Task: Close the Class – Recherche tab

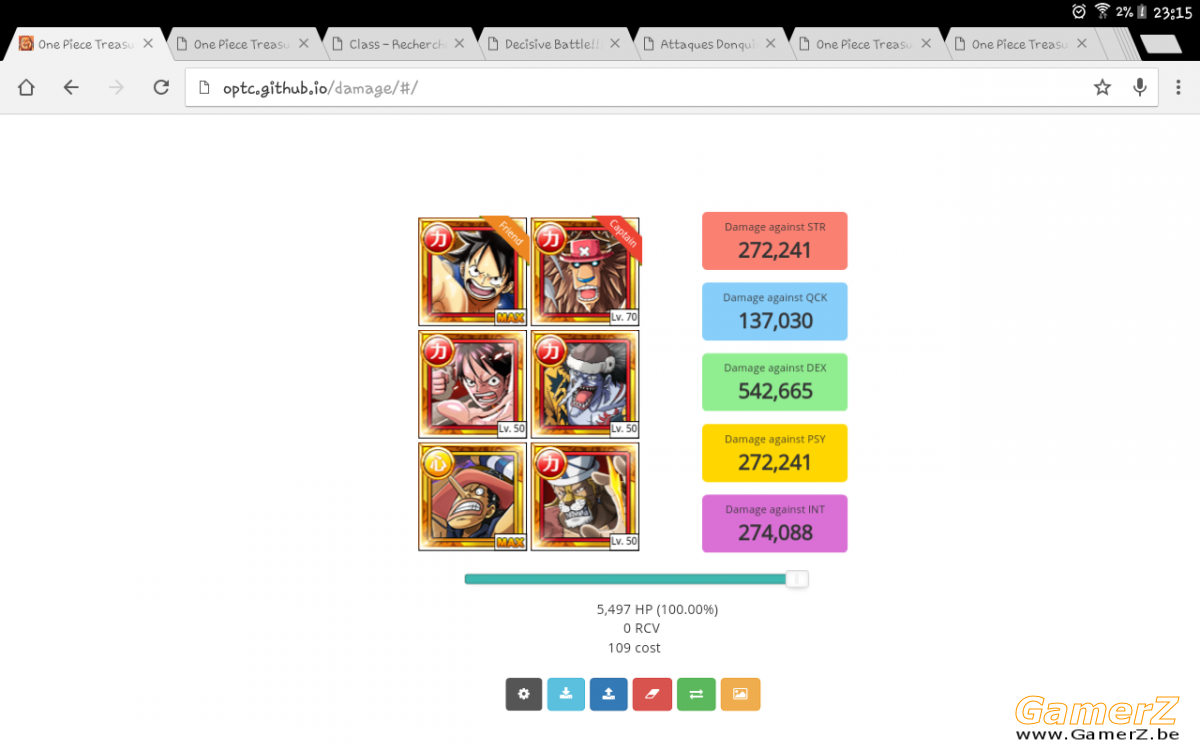Action: click(459, 44)
